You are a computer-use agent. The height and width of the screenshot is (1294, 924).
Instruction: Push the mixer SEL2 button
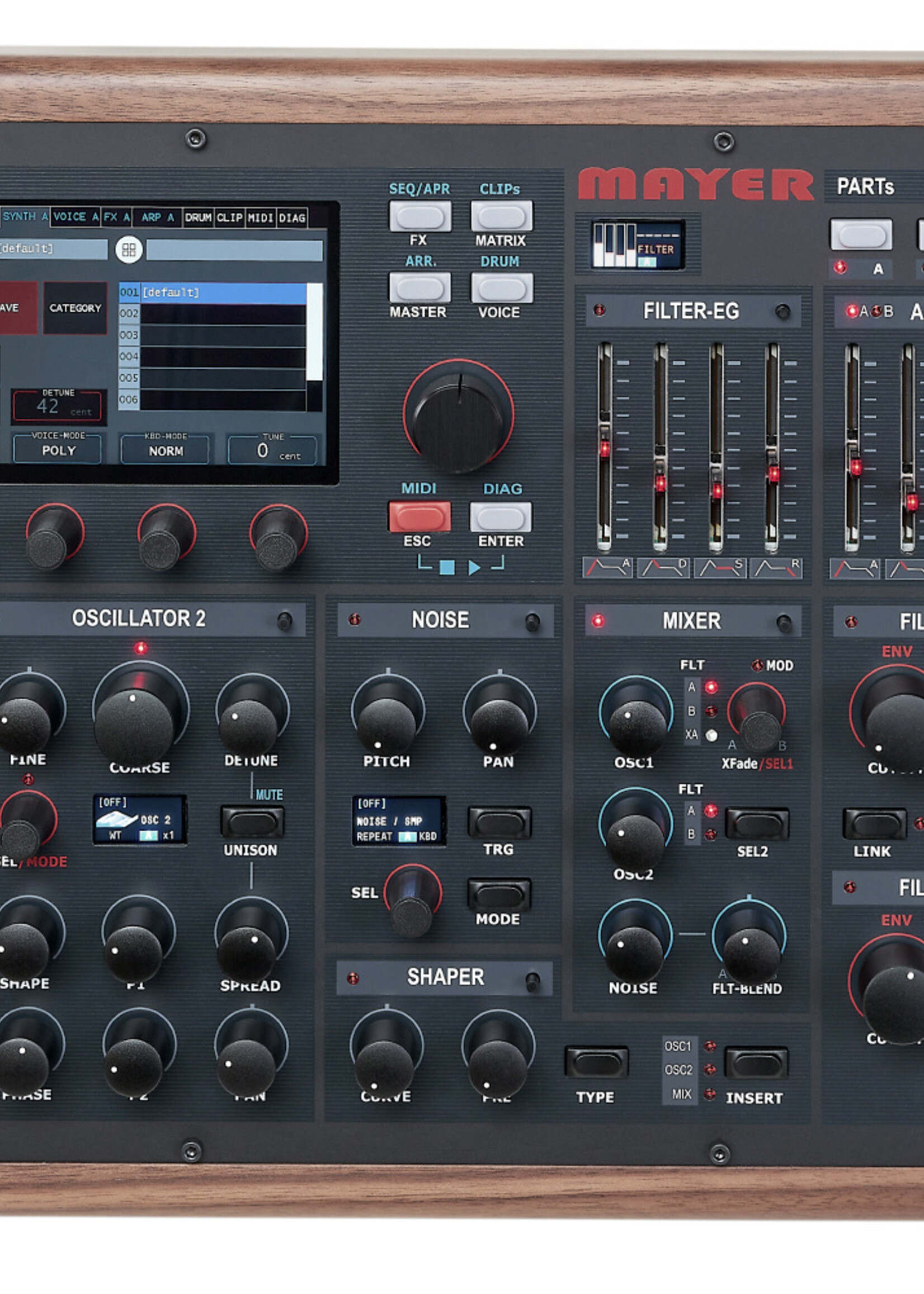757,824
